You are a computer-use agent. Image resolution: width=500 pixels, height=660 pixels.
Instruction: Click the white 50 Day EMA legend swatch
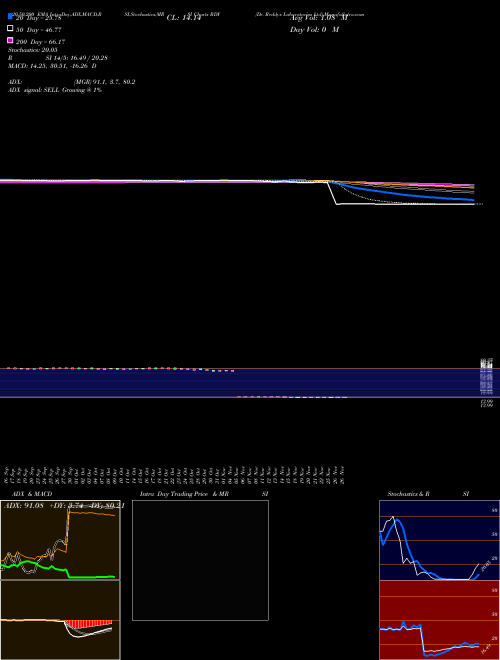click(10, 29)
